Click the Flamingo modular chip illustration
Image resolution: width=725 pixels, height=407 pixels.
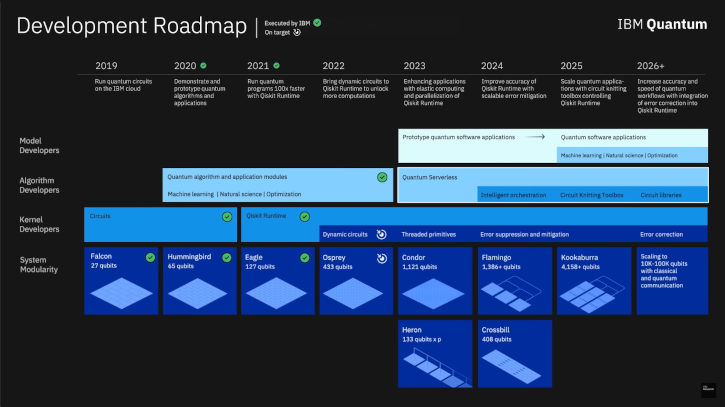click(x=511, y=293)
